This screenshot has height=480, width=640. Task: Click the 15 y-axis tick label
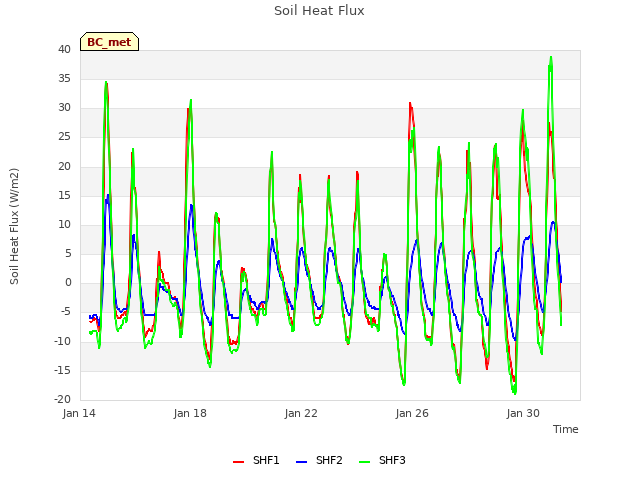click(x=64, y=195)
